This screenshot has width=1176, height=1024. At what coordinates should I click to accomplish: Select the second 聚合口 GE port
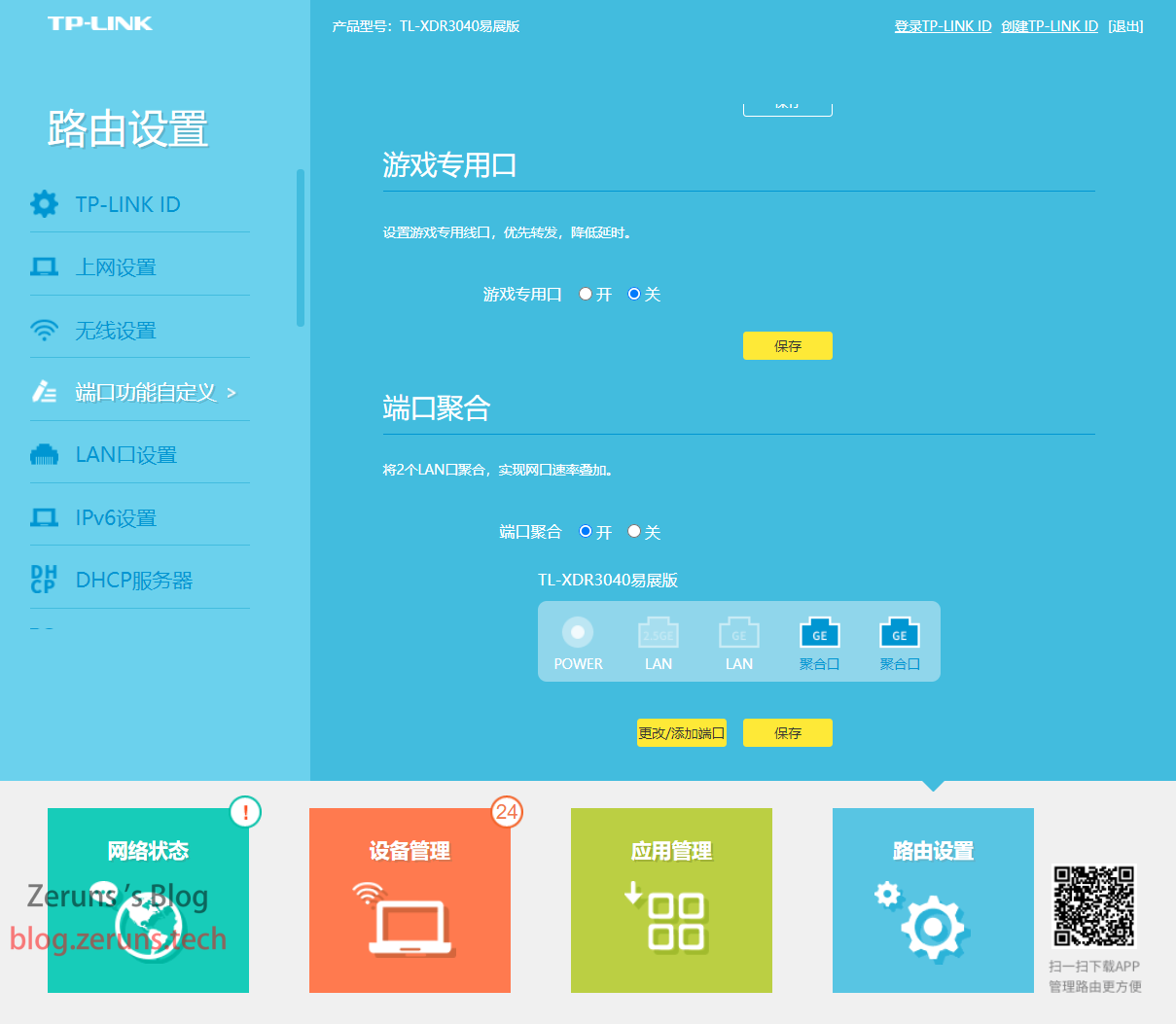[900, 633]
